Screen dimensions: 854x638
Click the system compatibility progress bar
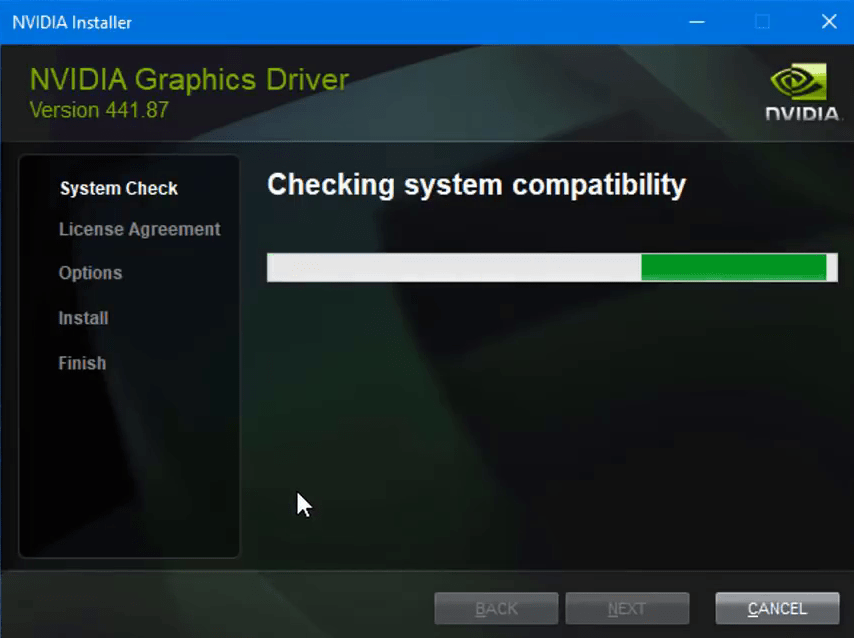coord(552,268)
